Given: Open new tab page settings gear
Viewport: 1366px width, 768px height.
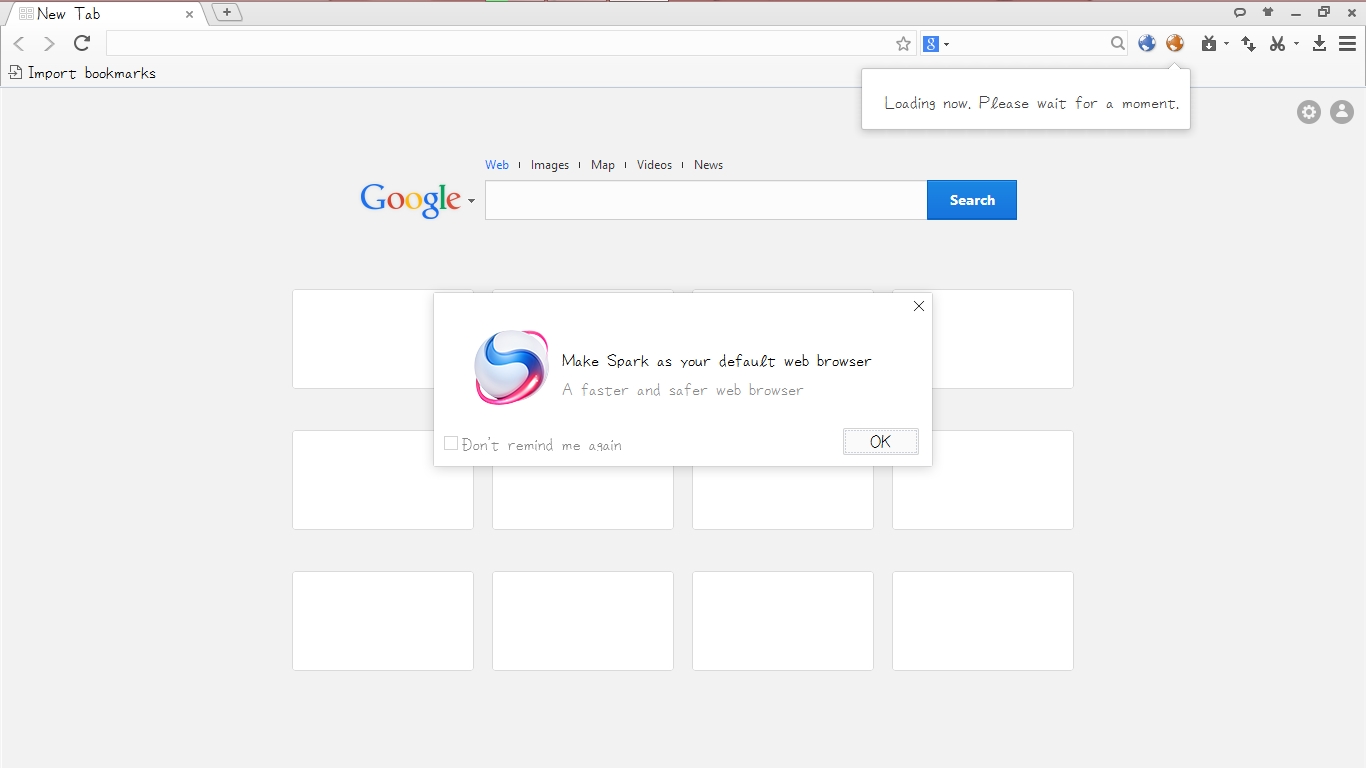Looking at the screenshot, I should click(x=1309, y=112).
